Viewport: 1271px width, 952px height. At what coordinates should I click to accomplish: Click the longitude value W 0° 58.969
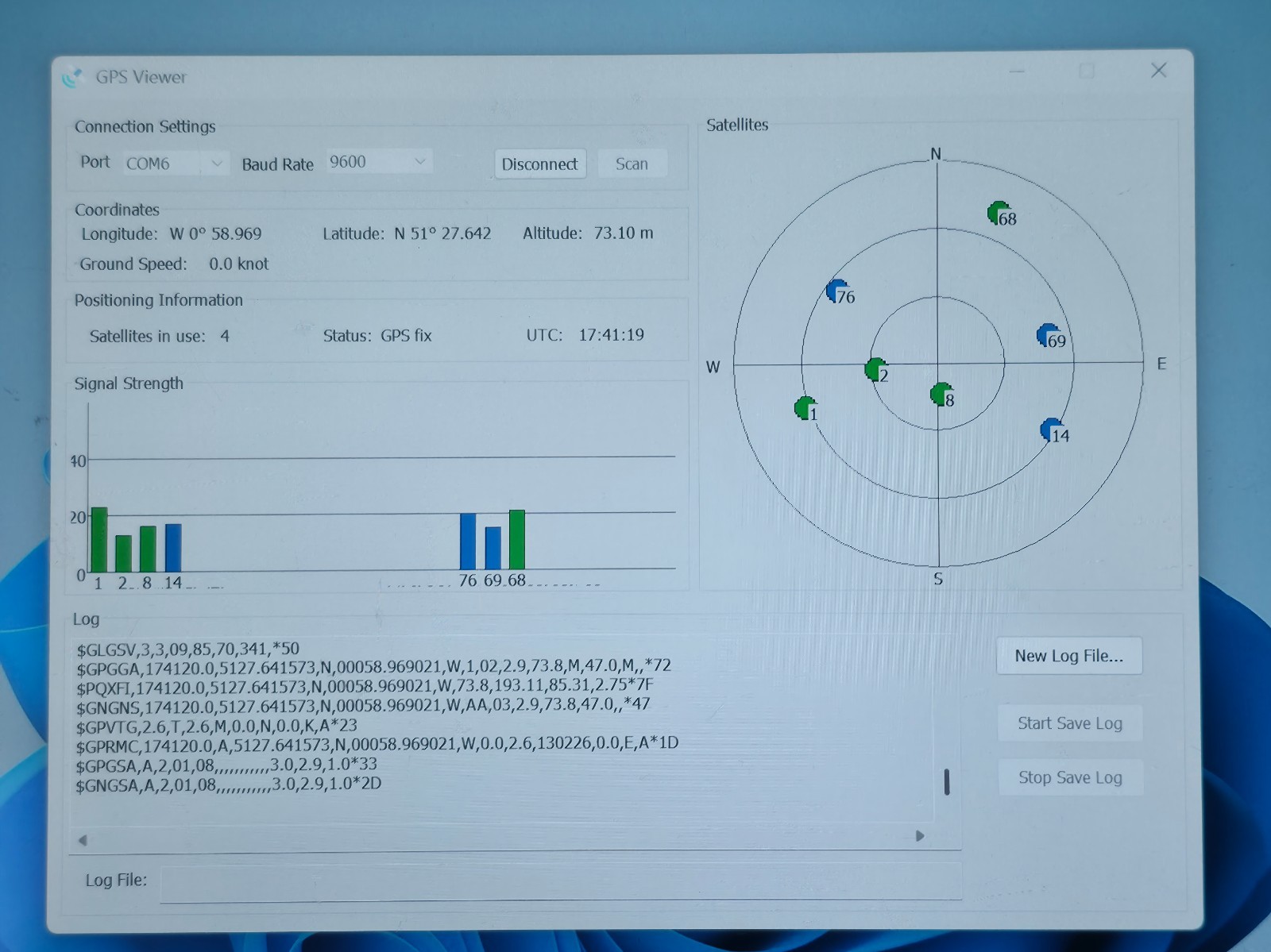(215, 234)
